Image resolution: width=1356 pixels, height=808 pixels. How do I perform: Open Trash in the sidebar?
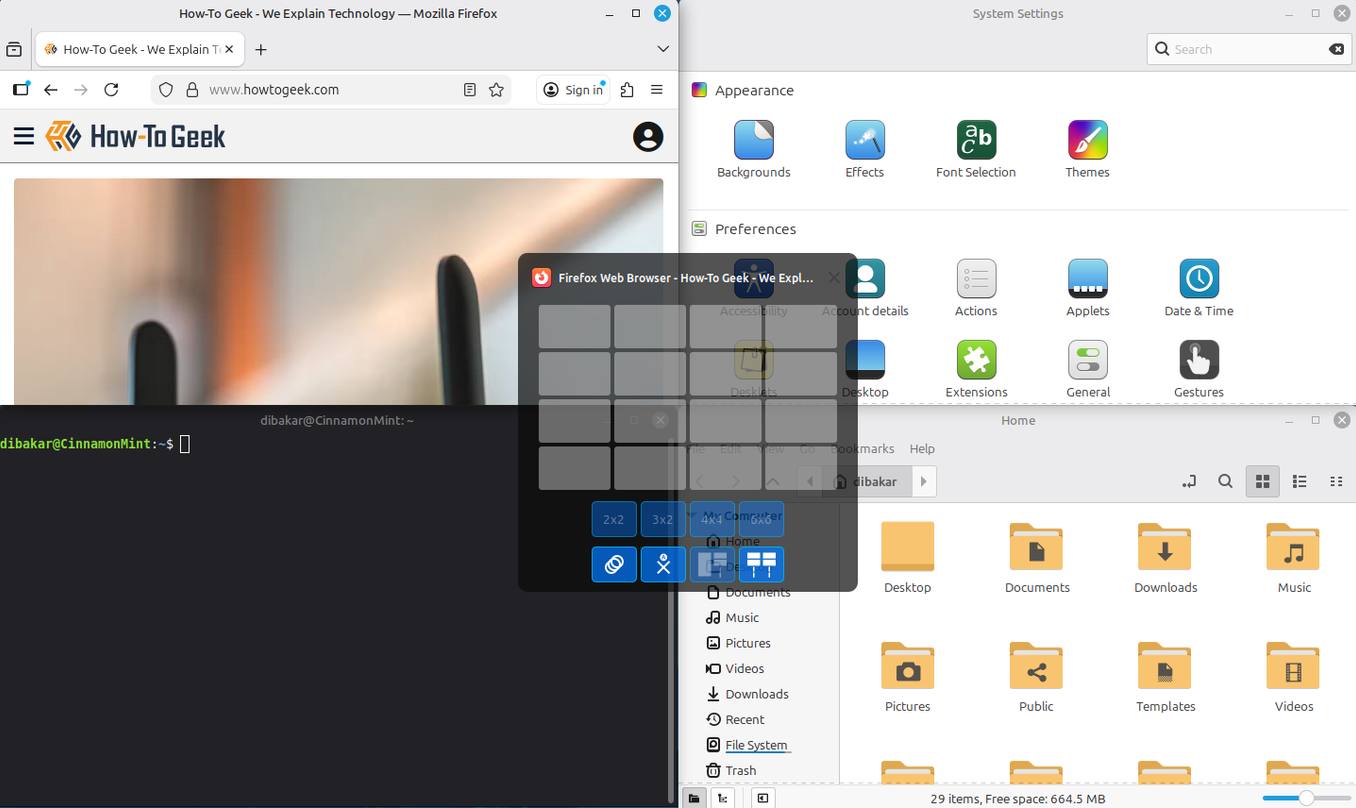click(741, 770)
